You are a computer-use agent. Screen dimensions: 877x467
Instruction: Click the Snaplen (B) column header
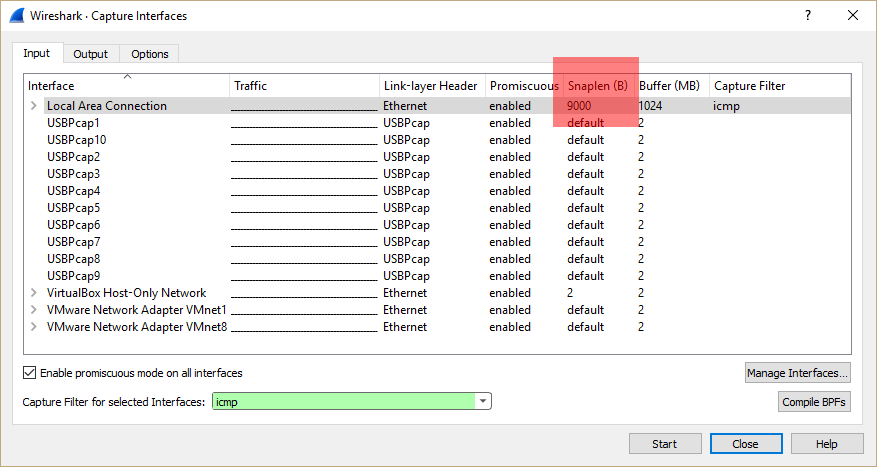point(599,86)
